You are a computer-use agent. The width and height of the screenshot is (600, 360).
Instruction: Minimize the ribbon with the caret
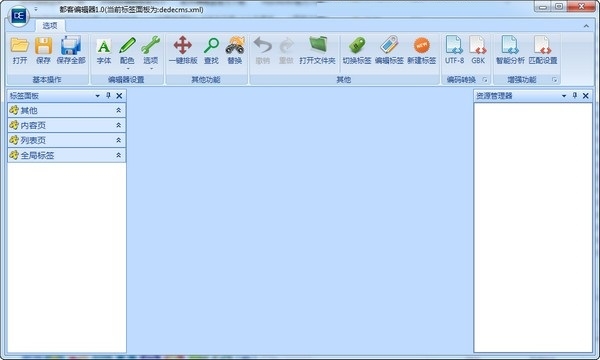[586, 26]
